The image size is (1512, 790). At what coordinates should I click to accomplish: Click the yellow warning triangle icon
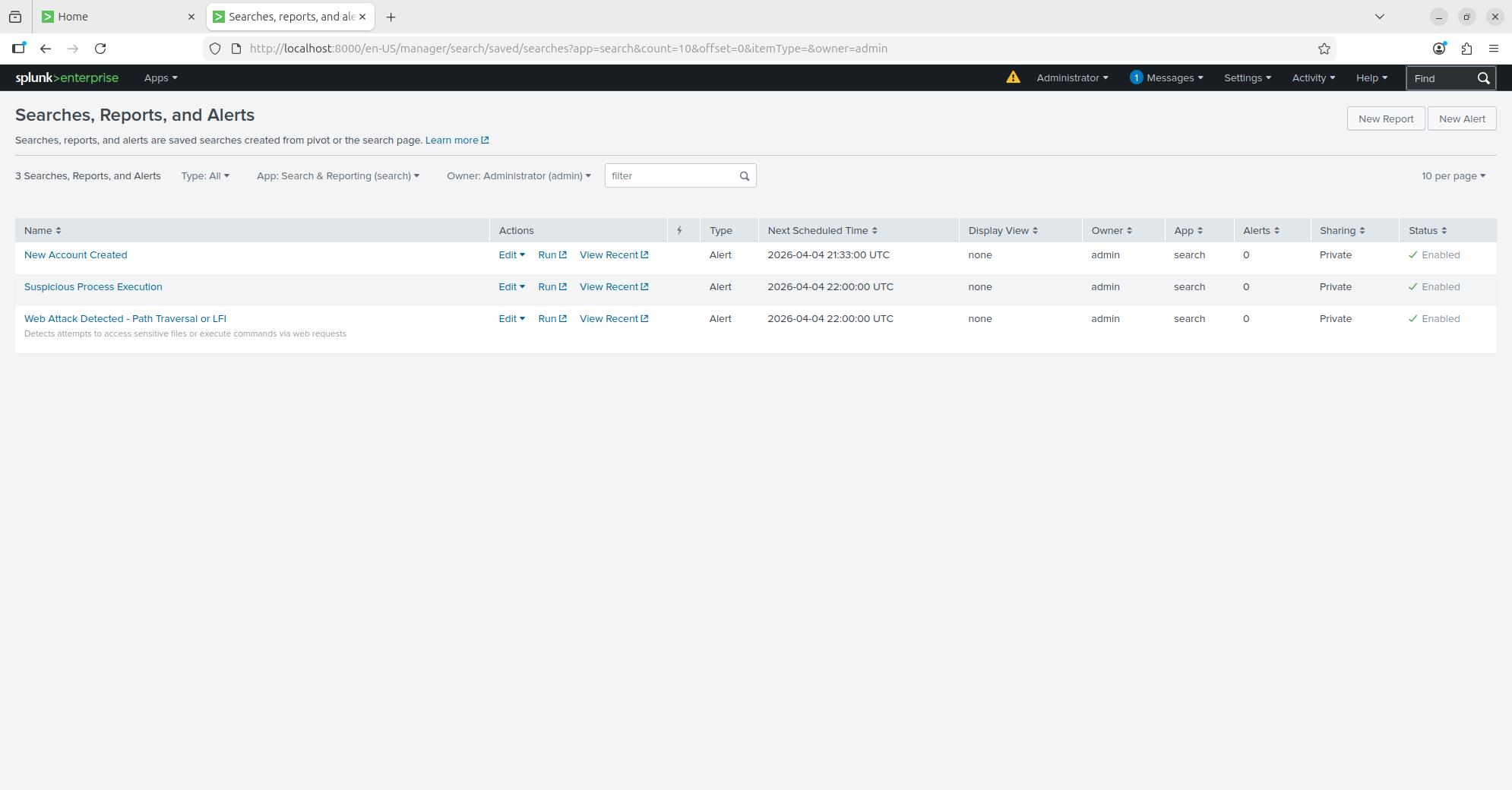(1013, 77)
